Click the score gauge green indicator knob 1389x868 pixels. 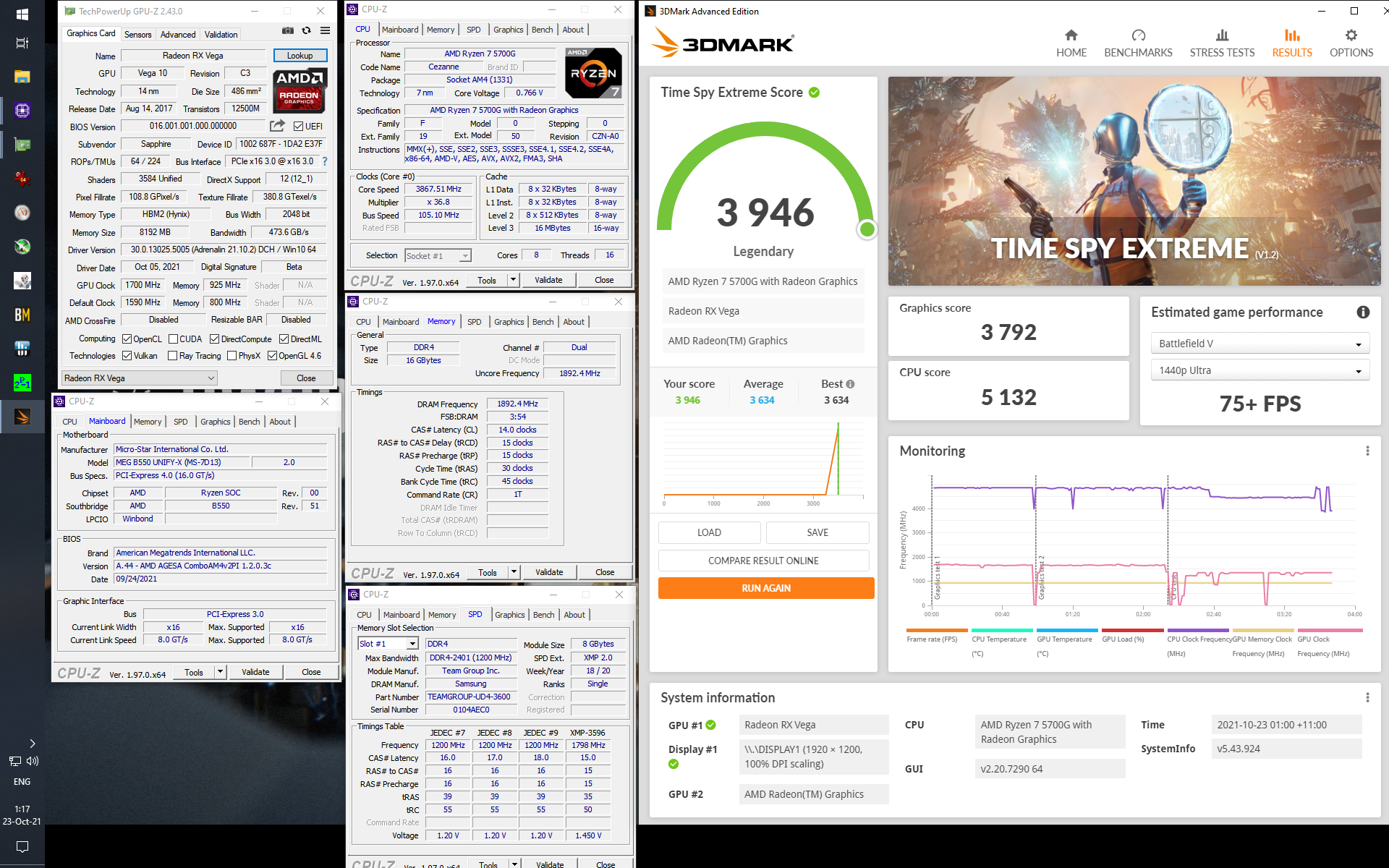[x=867, y=229]
